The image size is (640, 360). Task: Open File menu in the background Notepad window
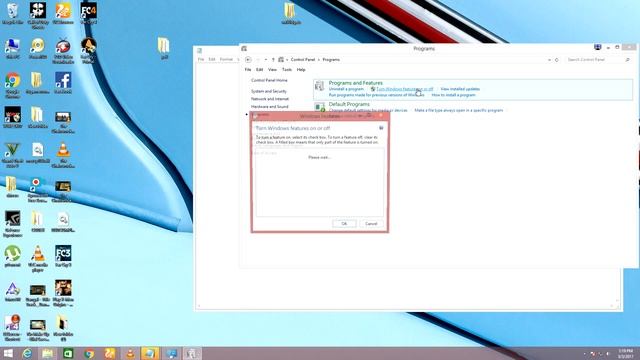point(201,59)
